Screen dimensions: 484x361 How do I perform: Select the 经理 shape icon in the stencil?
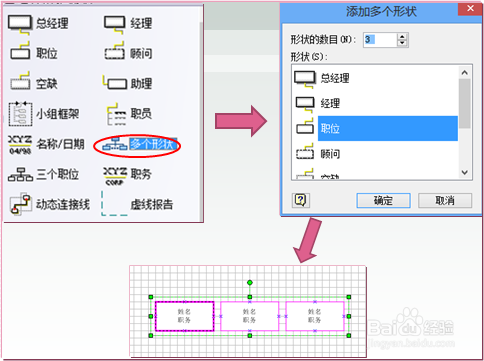(115, 24)
